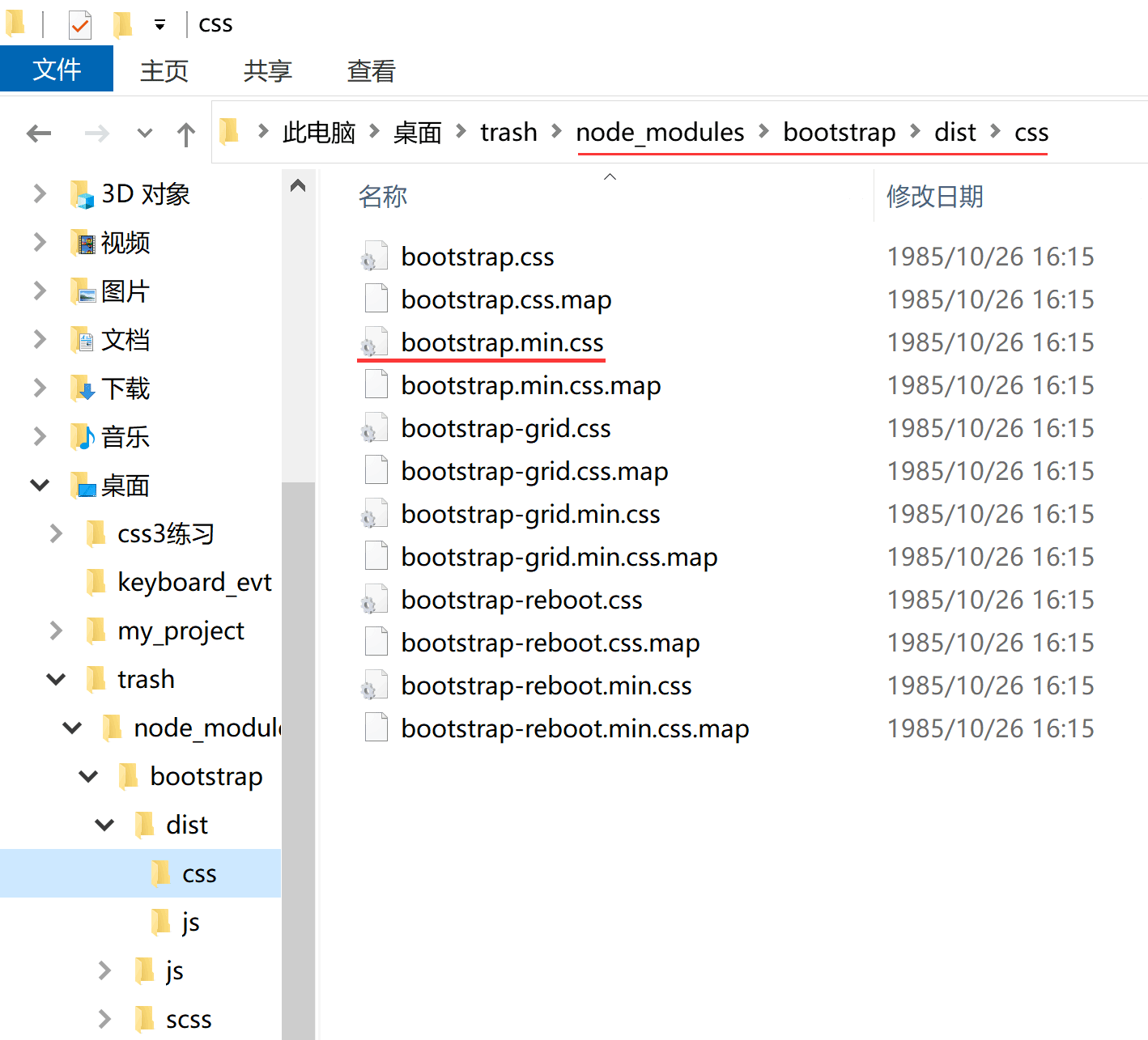The height and width of the screenshot is (1040, 1148).
Task: Go up one folder level
Action: pos(186,134)
